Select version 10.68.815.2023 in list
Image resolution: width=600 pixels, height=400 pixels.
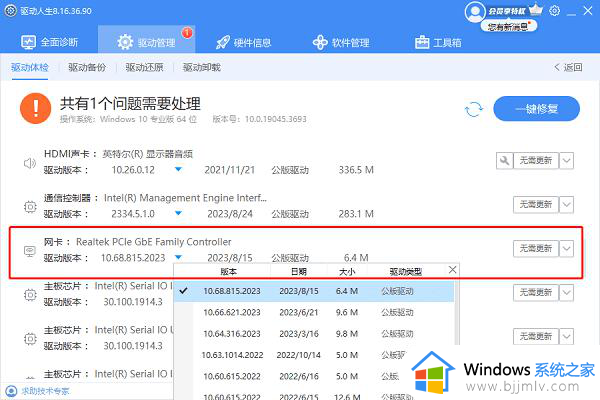(314, 291)
